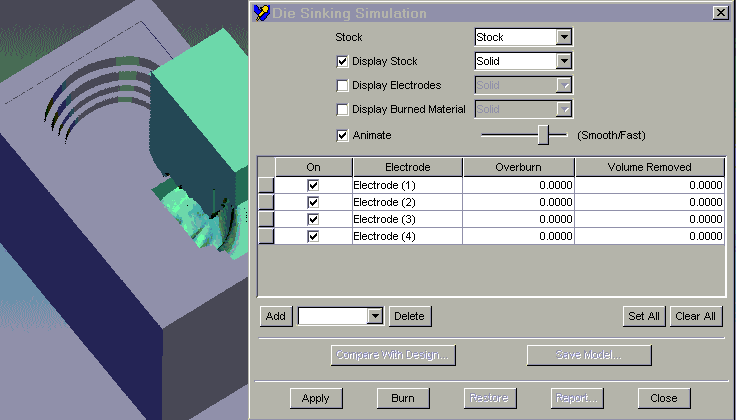The height and width of the screenshot is (420, 736).
Task: Click the Smooth/Fast animation speed slider
Action: click(543, 135)
